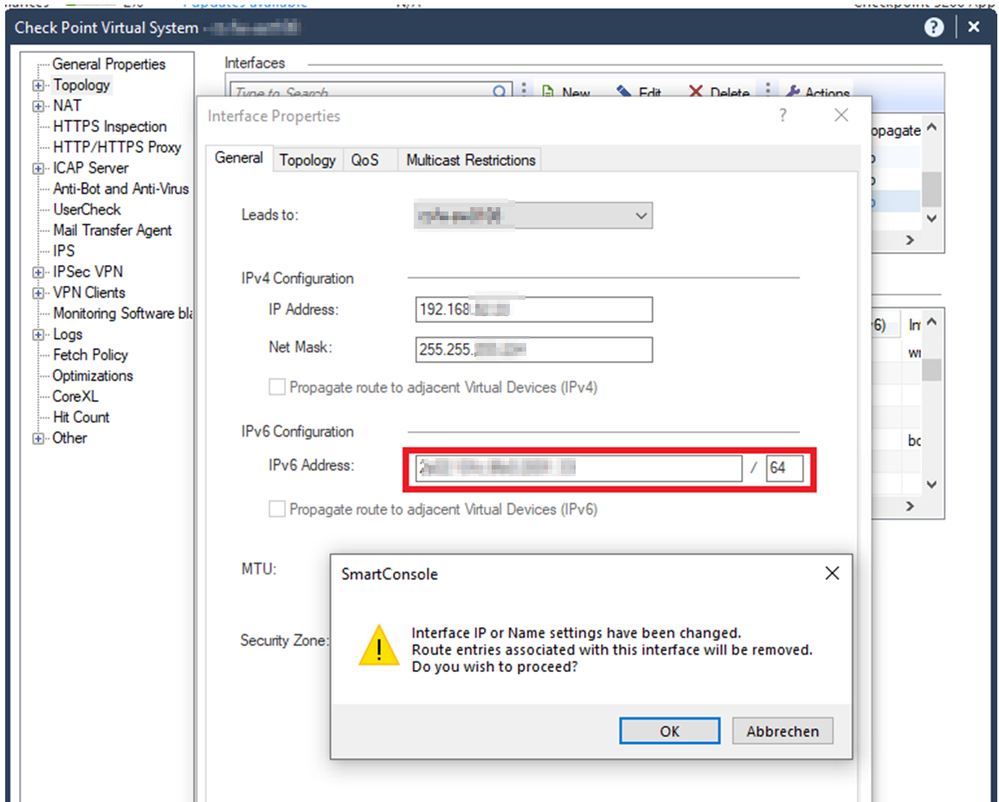Click scroll-up arrow of the Interfaces list
The image size is (999, 802).
[931, 127]
